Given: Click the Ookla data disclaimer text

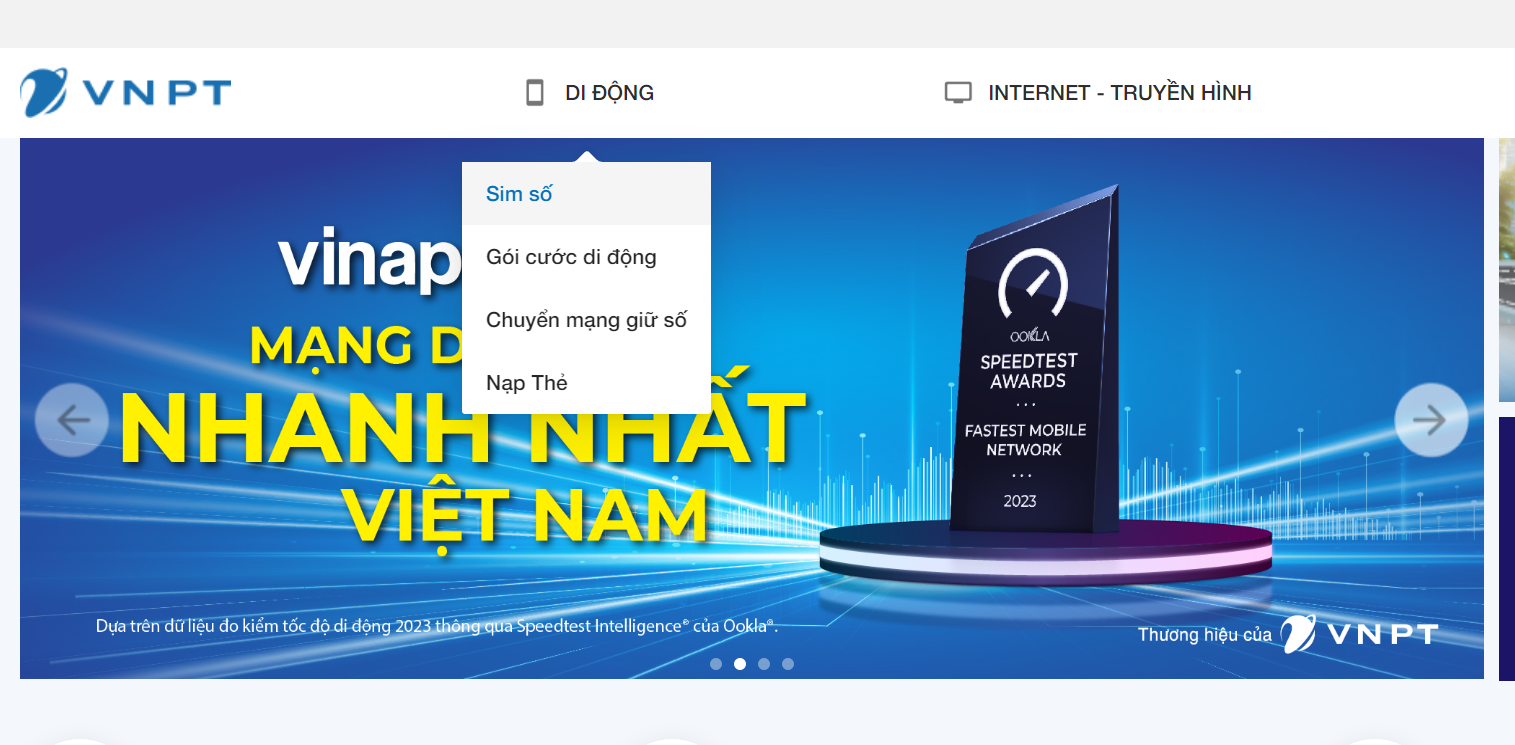Looking at the screenshot, I should pyautogui.click(x=437, y=627).
